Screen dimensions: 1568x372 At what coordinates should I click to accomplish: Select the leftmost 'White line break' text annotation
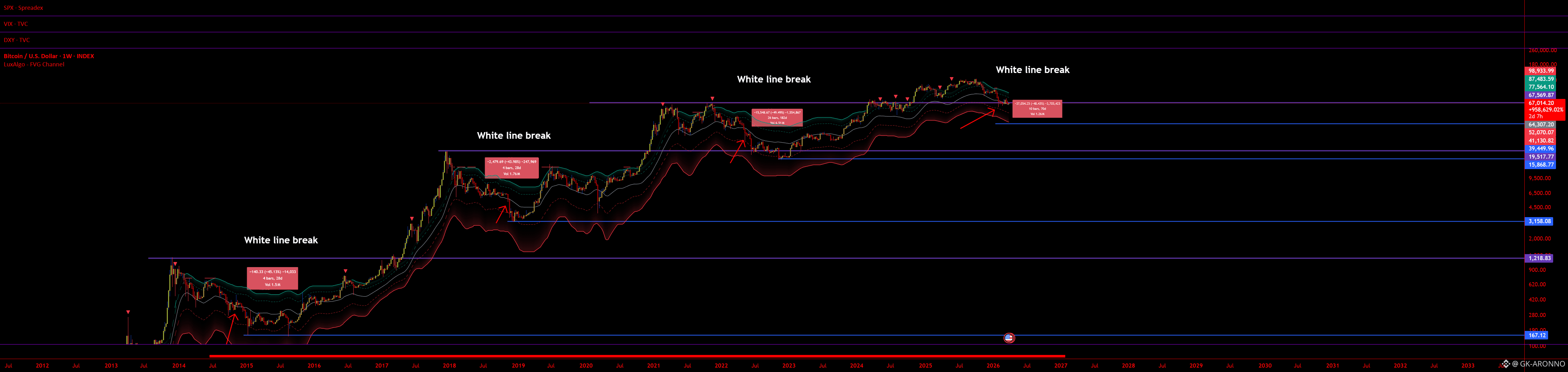click(x=281, y=241)
